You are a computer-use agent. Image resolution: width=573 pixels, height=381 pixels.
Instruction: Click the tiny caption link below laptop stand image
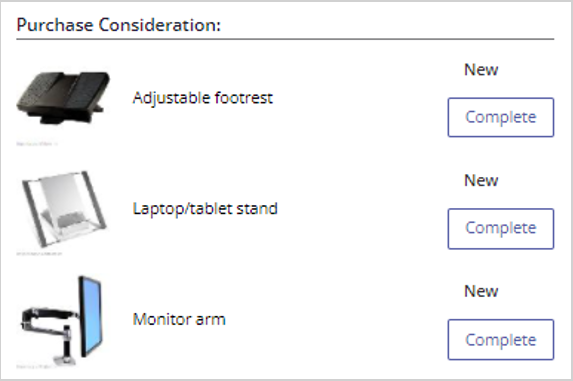[x=39, y=254]
